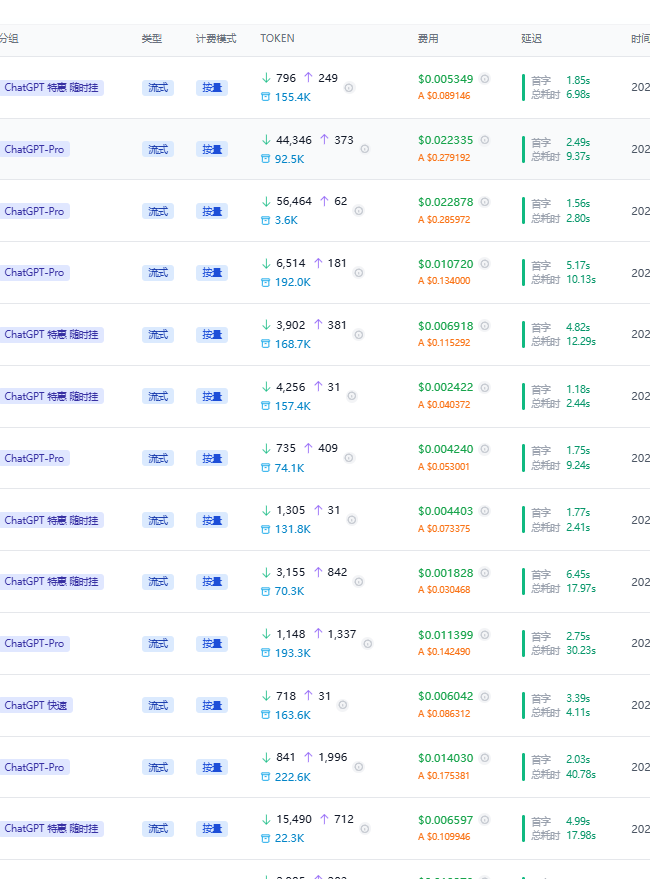The width and height of the screenshot is (650, 879).
Task: Click the info icon beside tokens 4,256 / 31
Action: click(352, 396)
